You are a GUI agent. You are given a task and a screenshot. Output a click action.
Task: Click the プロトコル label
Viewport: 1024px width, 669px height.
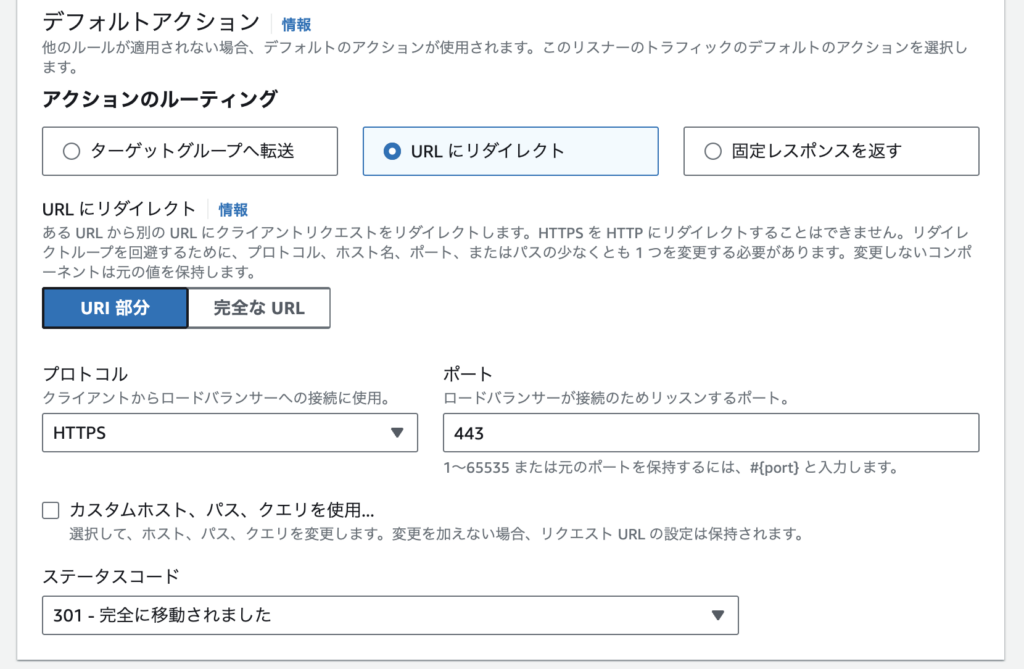coord(85,374)
